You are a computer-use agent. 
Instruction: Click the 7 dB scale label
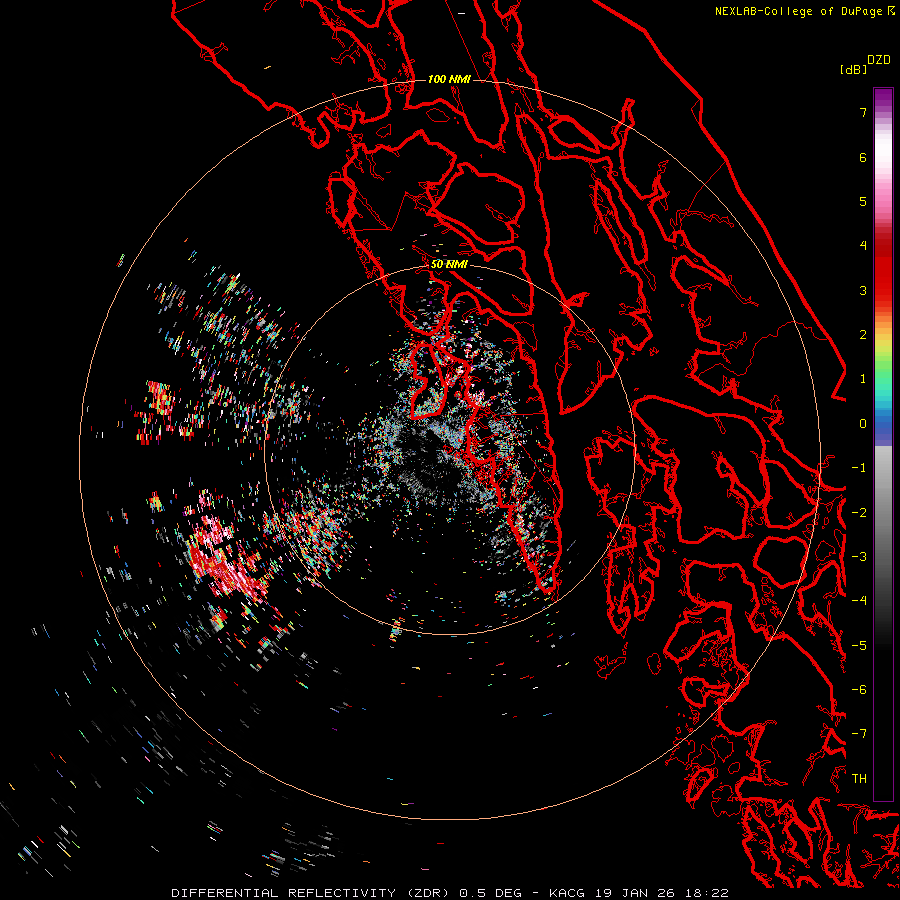[863, 112]
